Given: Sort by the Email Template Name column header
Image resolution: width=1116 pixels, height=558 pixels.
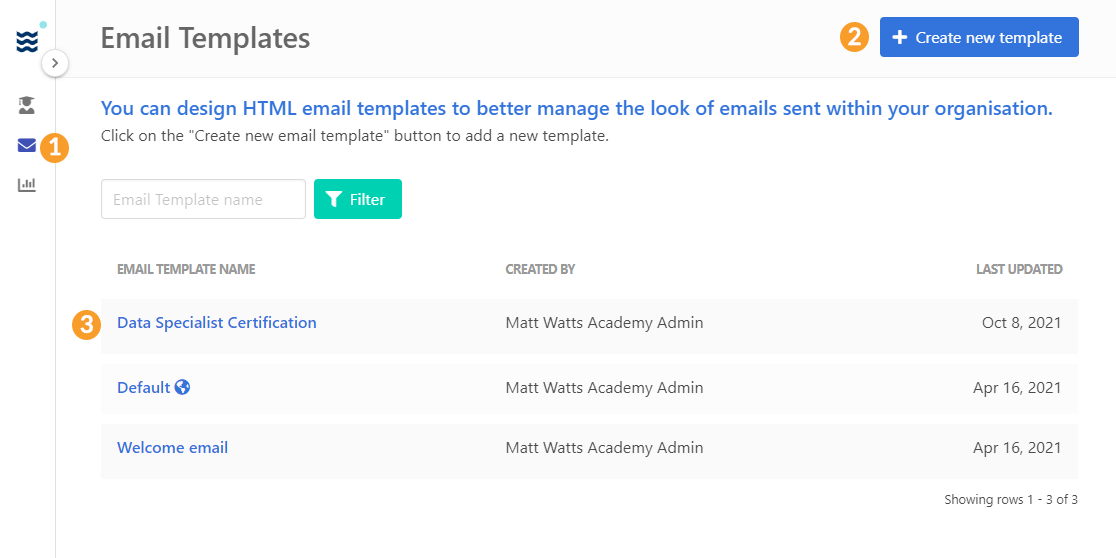Looking at the screenshot, I should [x=186, y=269].
